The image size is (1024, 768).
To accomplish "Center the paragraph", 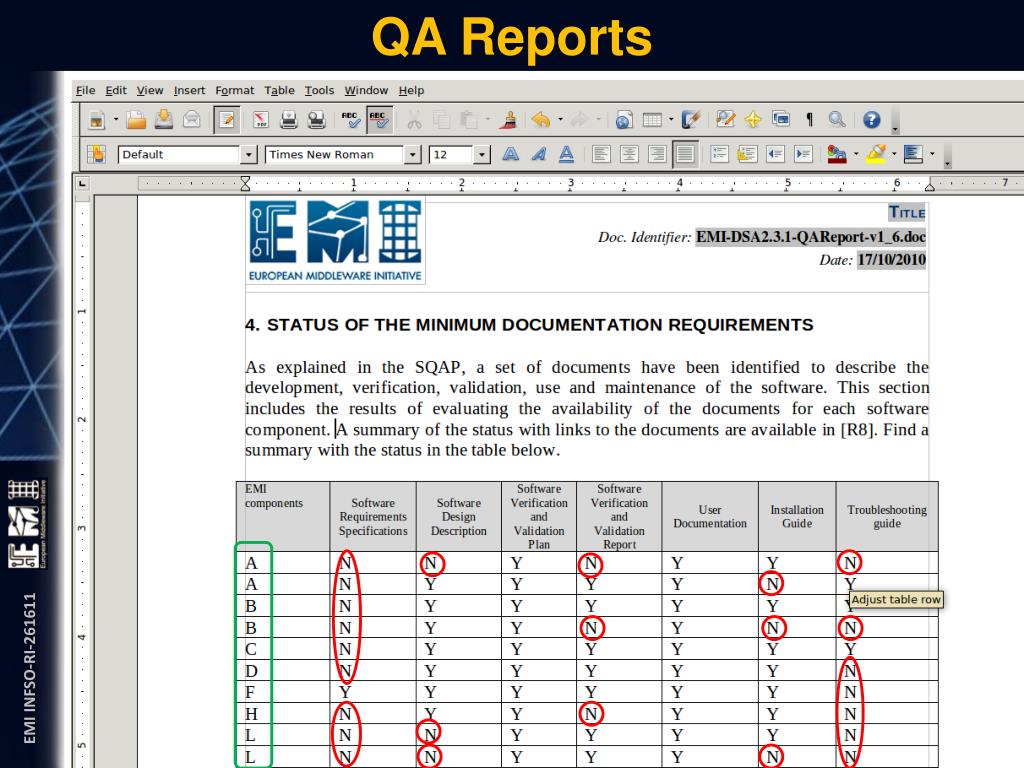I will tap(629, 155).
